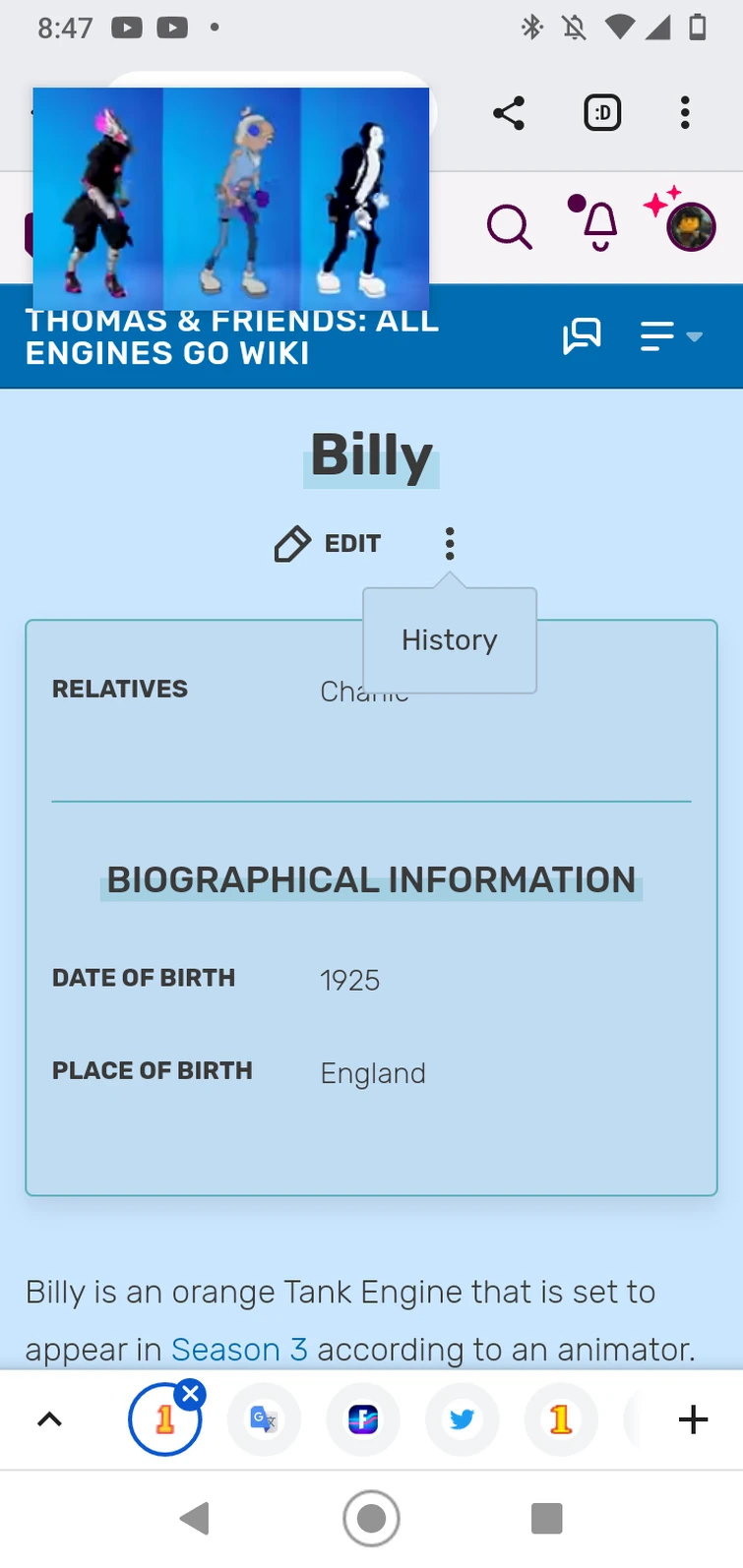Open the Fandom search magnifier

[509, 225]
